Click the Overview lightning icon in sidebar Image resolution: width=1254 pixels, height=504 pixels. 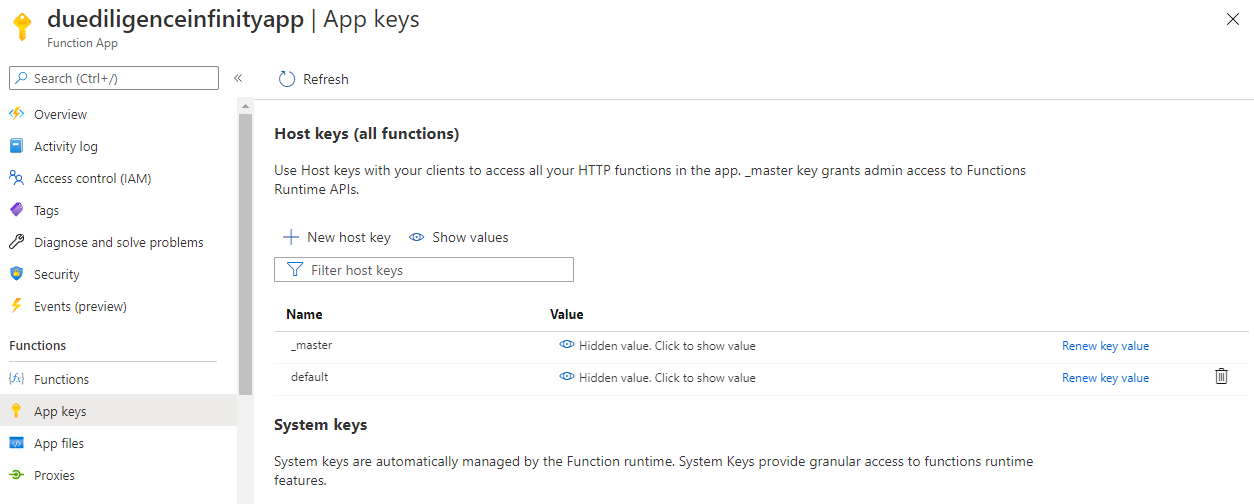click(x=16, y=114)
